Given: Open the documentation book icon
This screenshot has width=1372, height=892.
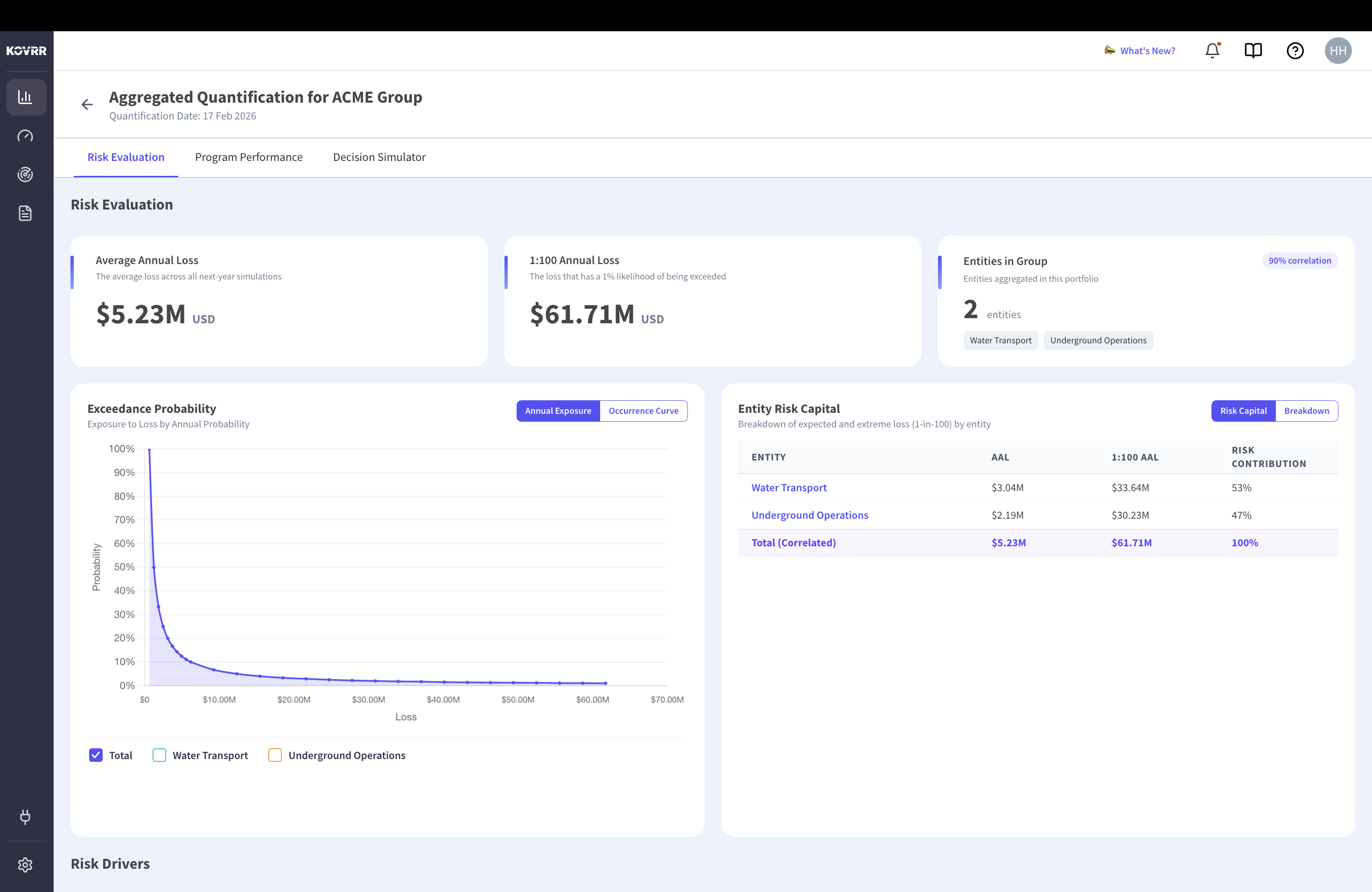Looking at the screenshot, I should (x=1253, y=51).
